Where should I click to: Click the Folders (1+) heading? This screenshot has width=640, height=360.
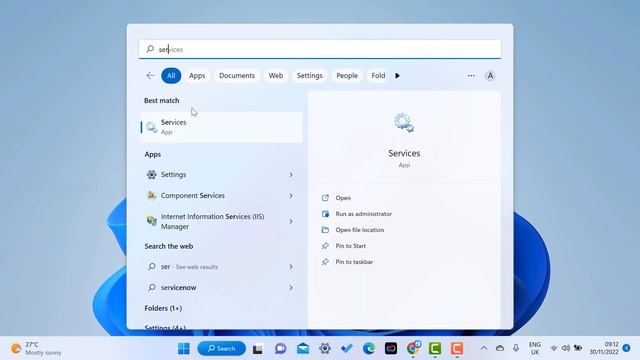[163, 308]
